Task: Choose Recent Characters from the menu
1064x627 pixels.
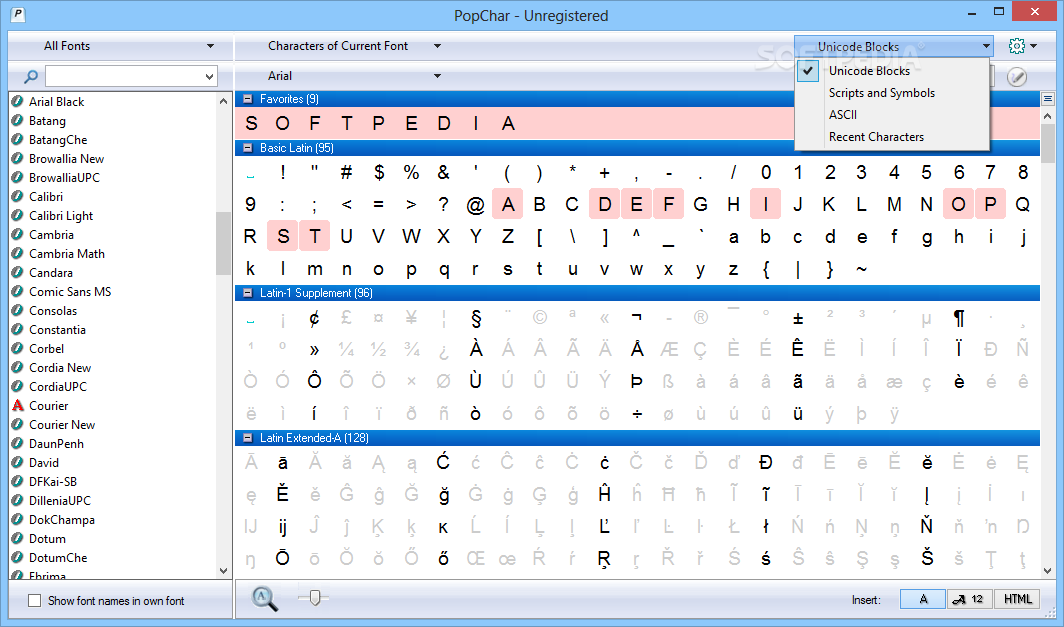Action: pos(876,136)
